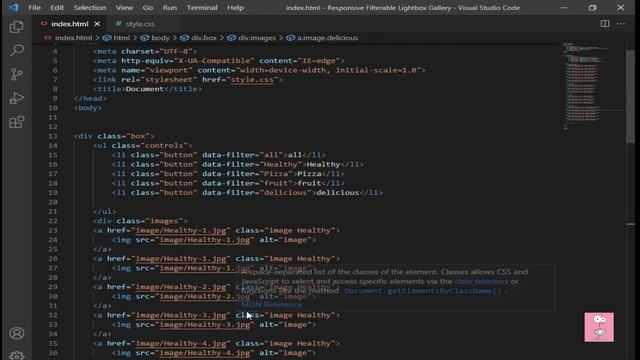This screenshot has width=640, height=360.
Task: Click "UTF-8" charset value on line 4
Action: pos(176,51)
